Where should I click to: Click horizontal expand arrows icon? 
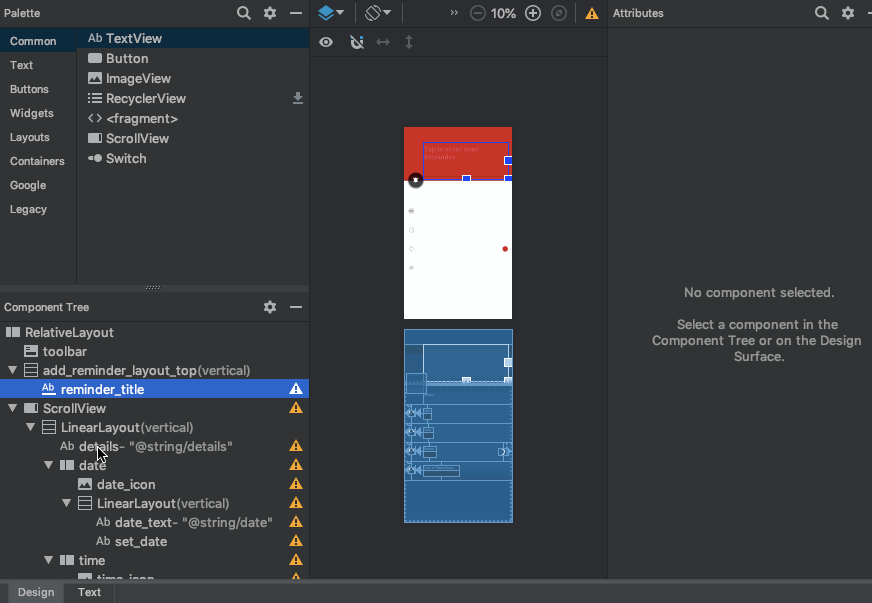click(383, 42)
